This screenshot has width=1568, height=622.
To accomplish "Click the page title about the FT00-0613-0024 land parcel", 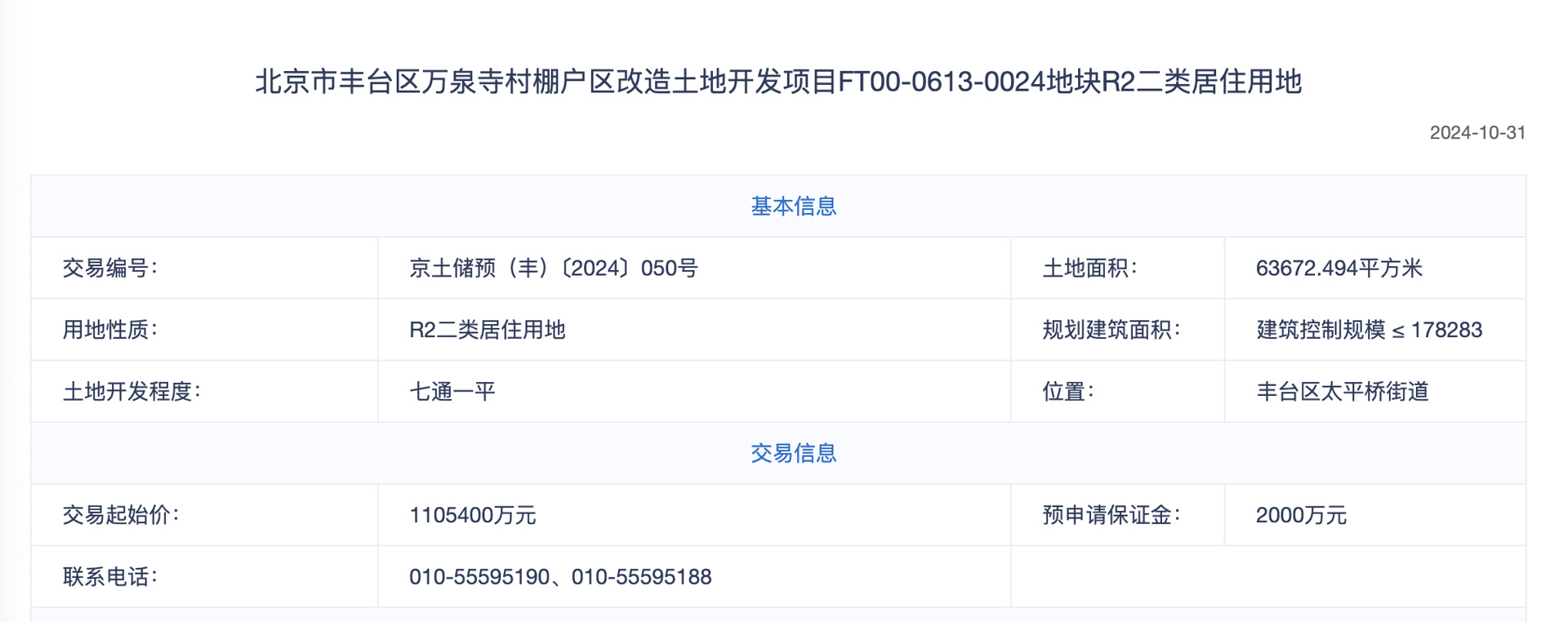I will [777, 82].
